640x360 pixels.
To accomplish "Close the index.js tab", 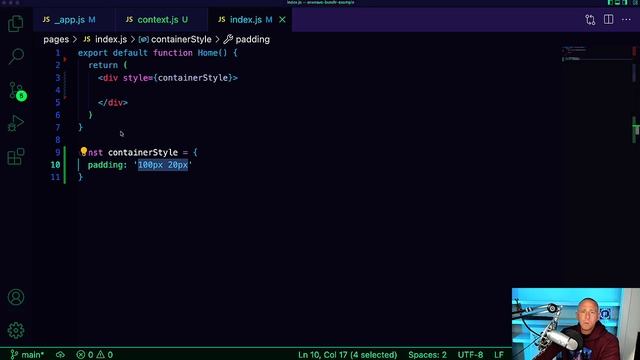I will click(282, 20).
